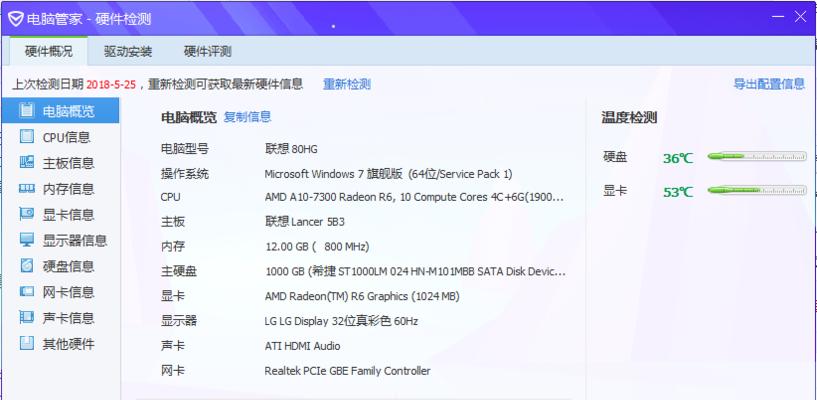Screen dimensions: 817x400
Task: Open 显卡信息 in the sidebar
Action: pos(60,214)
